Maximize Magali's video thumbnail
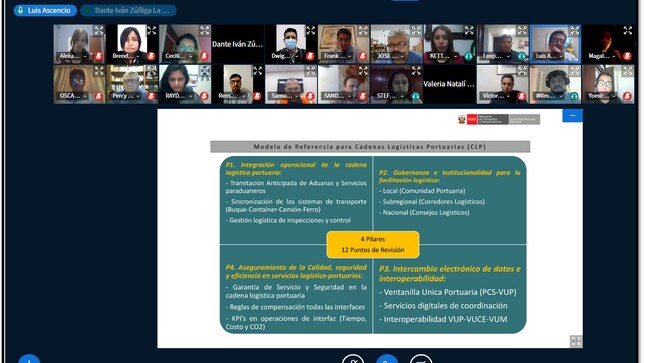The height and width of the screenshot is (363, 645). [627, 30]
